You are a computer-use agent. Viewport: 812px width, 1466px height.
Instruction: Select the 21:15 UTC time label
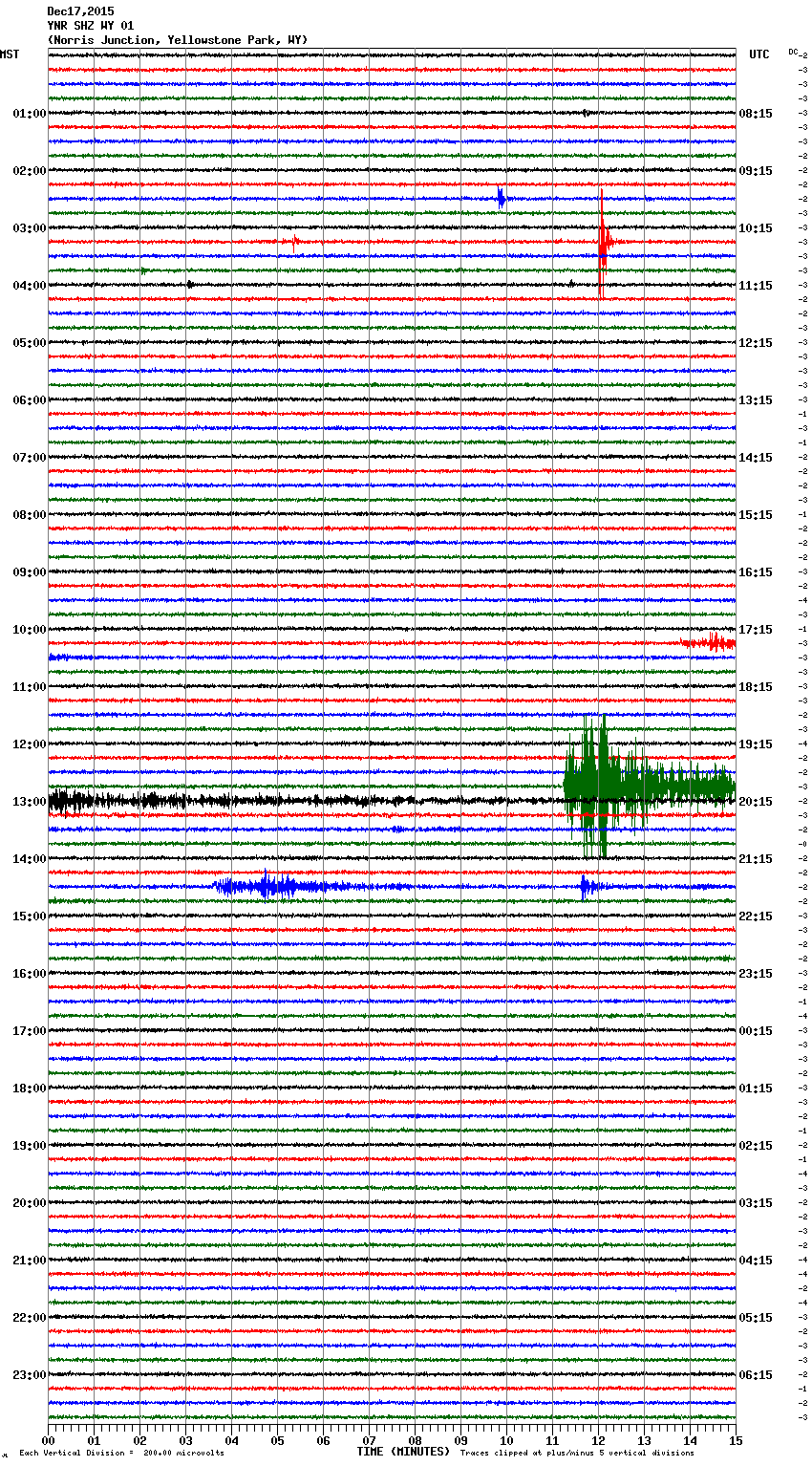point(756,859)
